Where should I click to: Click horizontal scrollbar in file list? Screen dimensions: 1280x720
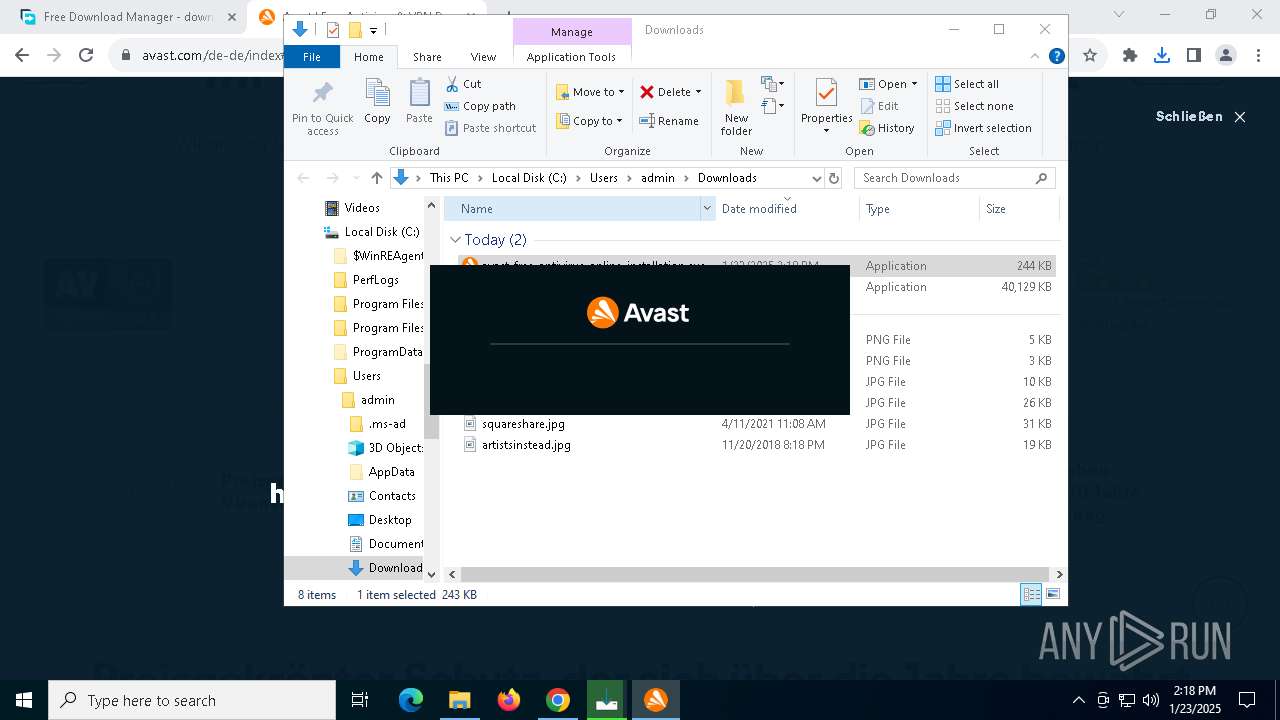click(x=755, y=574)
